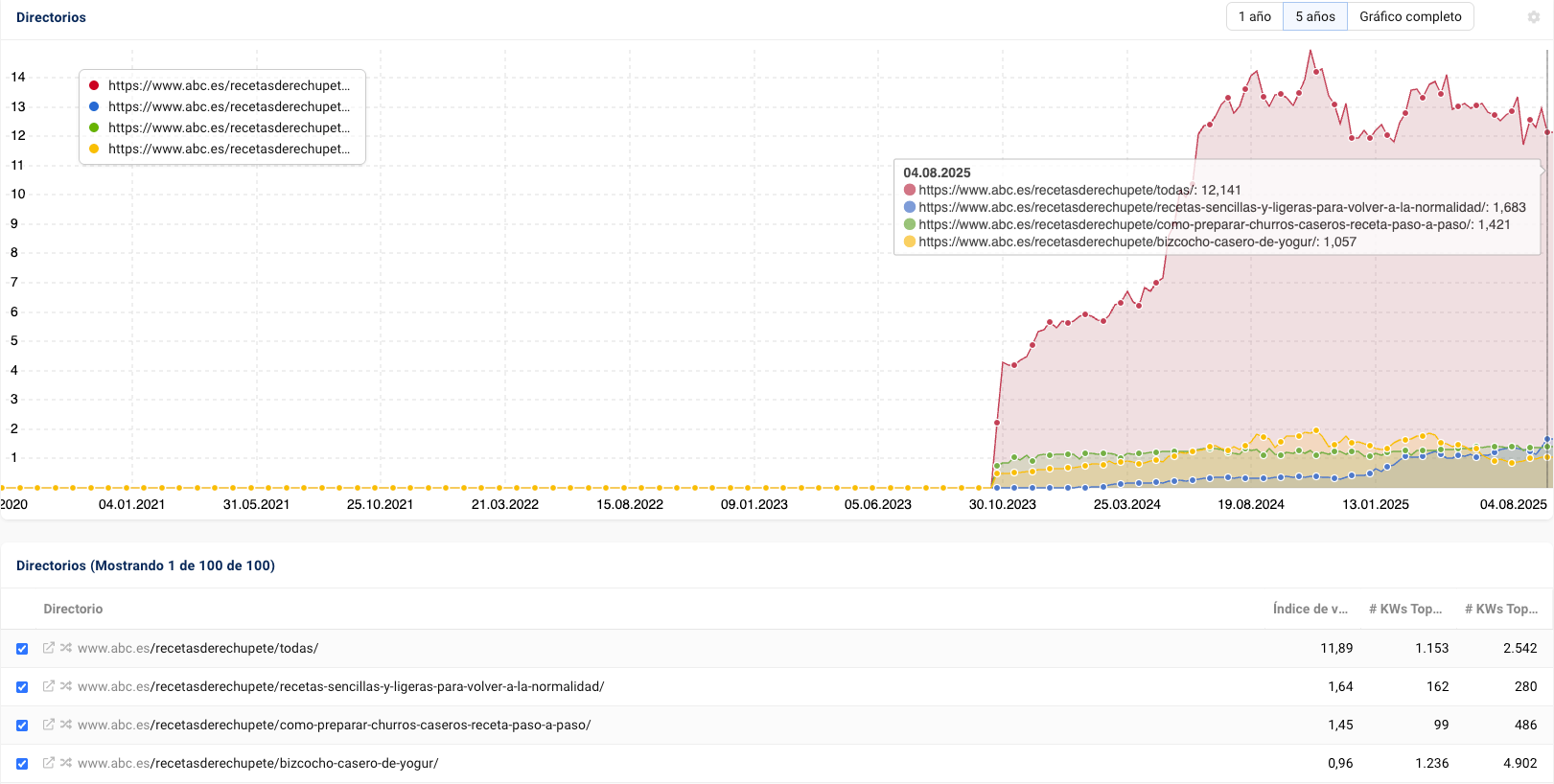The width and height of the screenshot is (1554, 784).
Task: Open external link icon for churros-caseros row
Action: [x=49, y=725]
